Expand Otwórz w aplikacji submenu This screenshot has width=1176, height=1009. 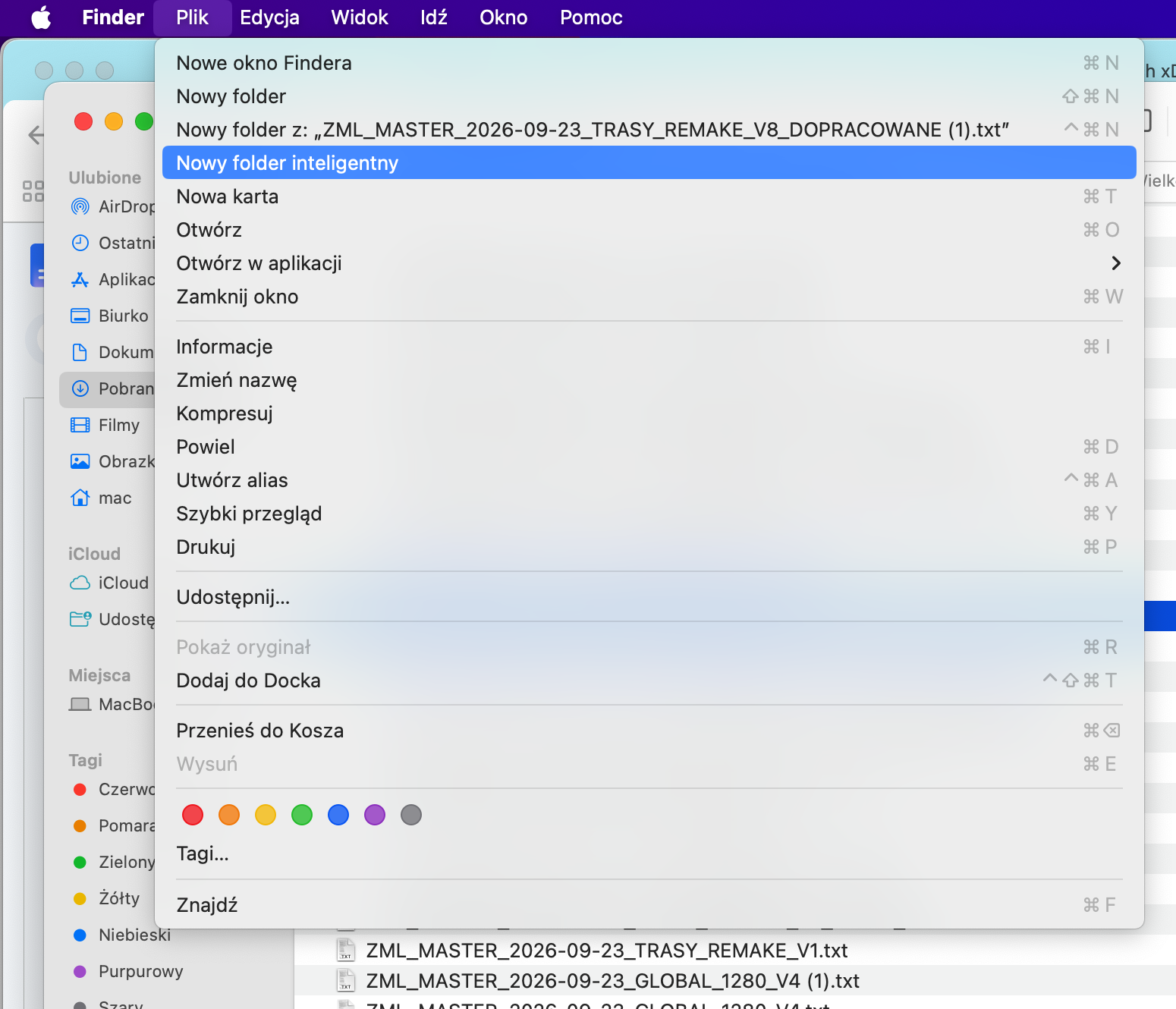coord(649,263)
